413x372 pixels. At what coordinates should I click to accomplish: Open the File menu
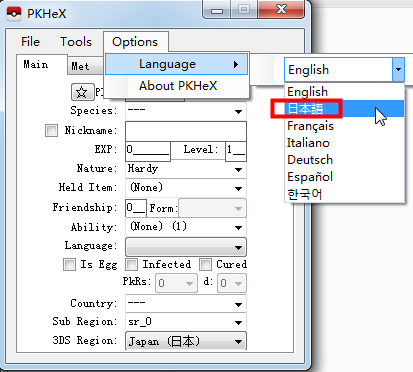pyautogui.click(x=30, y=42)
